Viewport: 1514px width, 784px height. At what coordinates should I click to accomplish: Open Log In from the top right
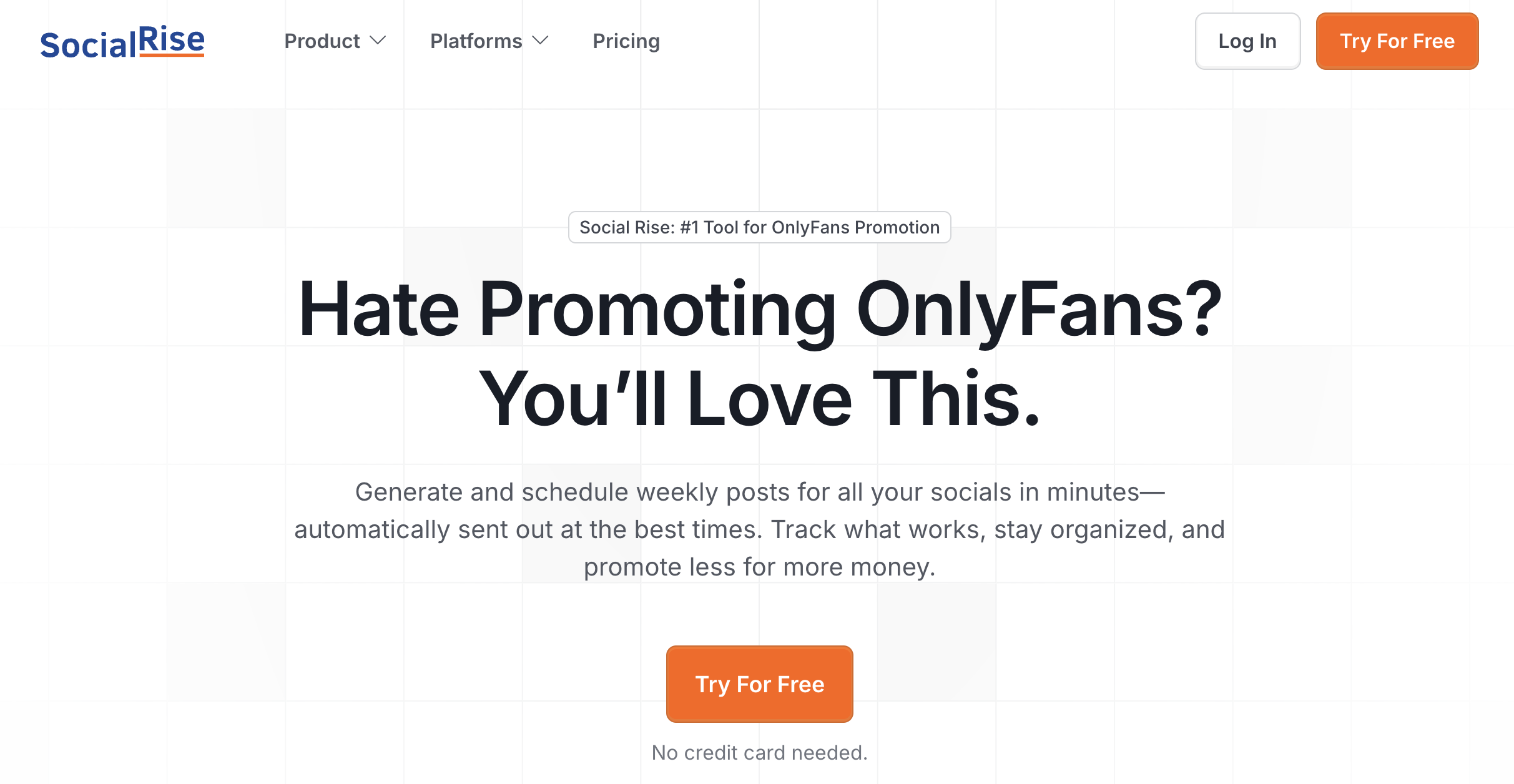point(1247,41)
